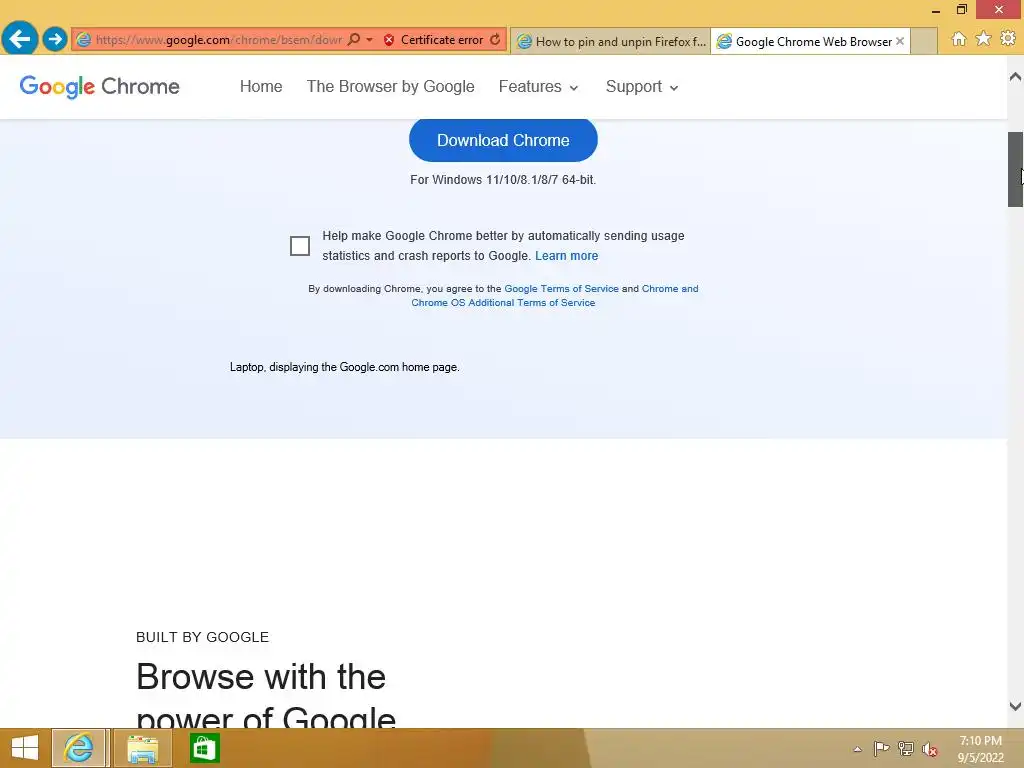Click the scrollbar down arrow
This screenshot has height=768, width=1024.
click(1015, 706)
